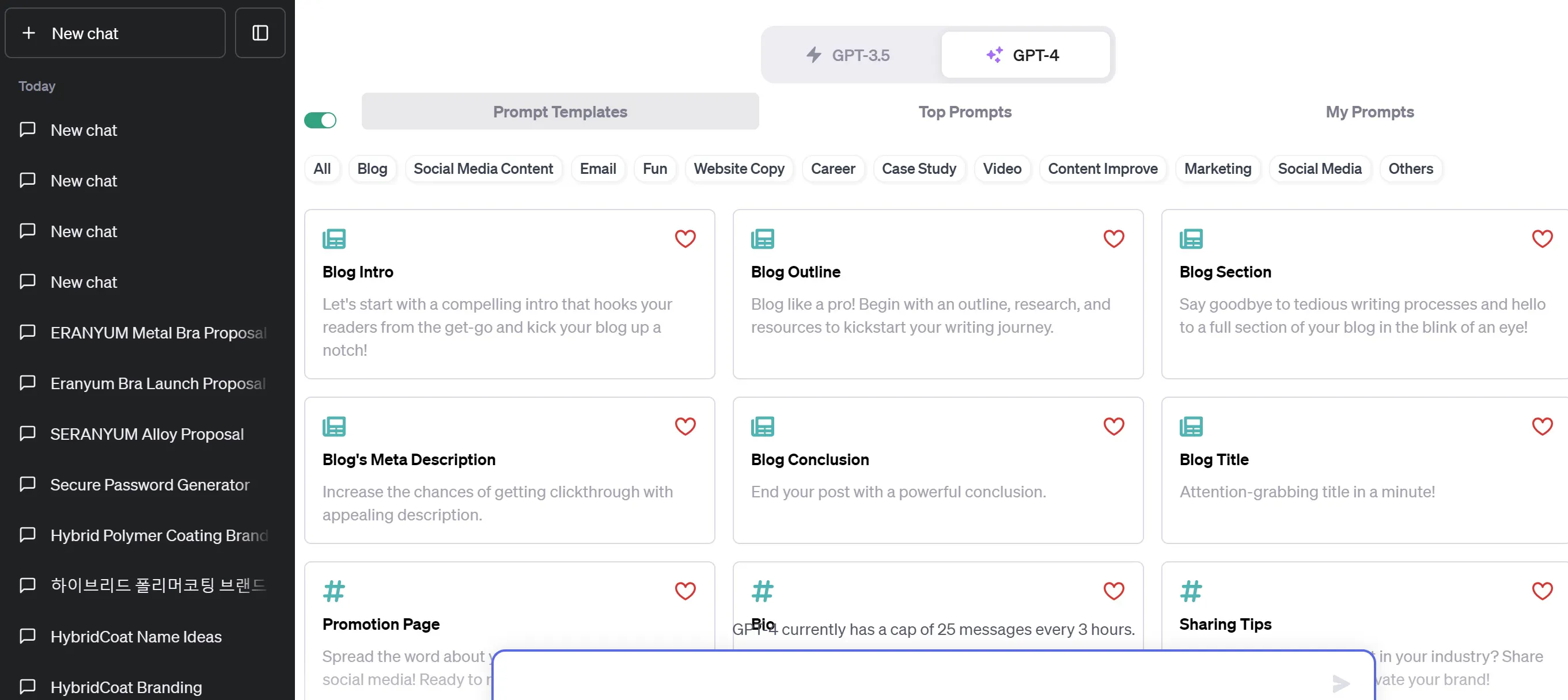Image resolution: width=1568 pixels, height=700 pixels.
Task: Click heart icon on Blog Outline card
Action: pyautogui.click(x=1113, y=238)
